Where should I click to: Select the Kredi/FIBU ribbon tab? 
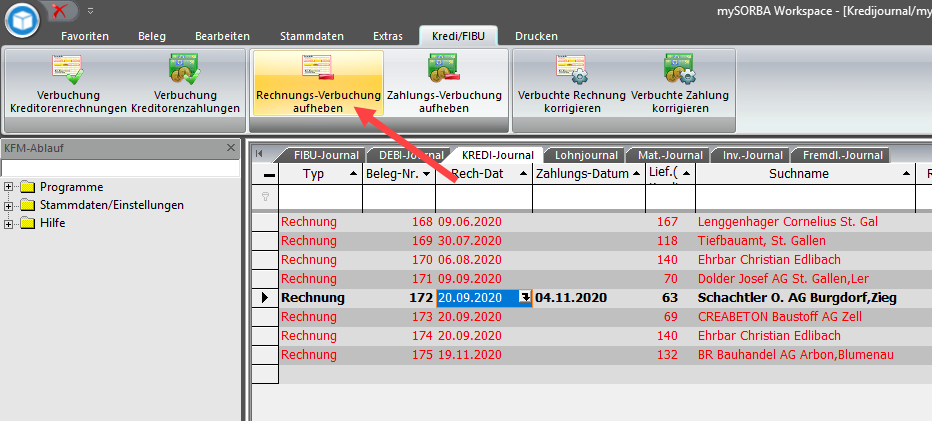[458, 36]
